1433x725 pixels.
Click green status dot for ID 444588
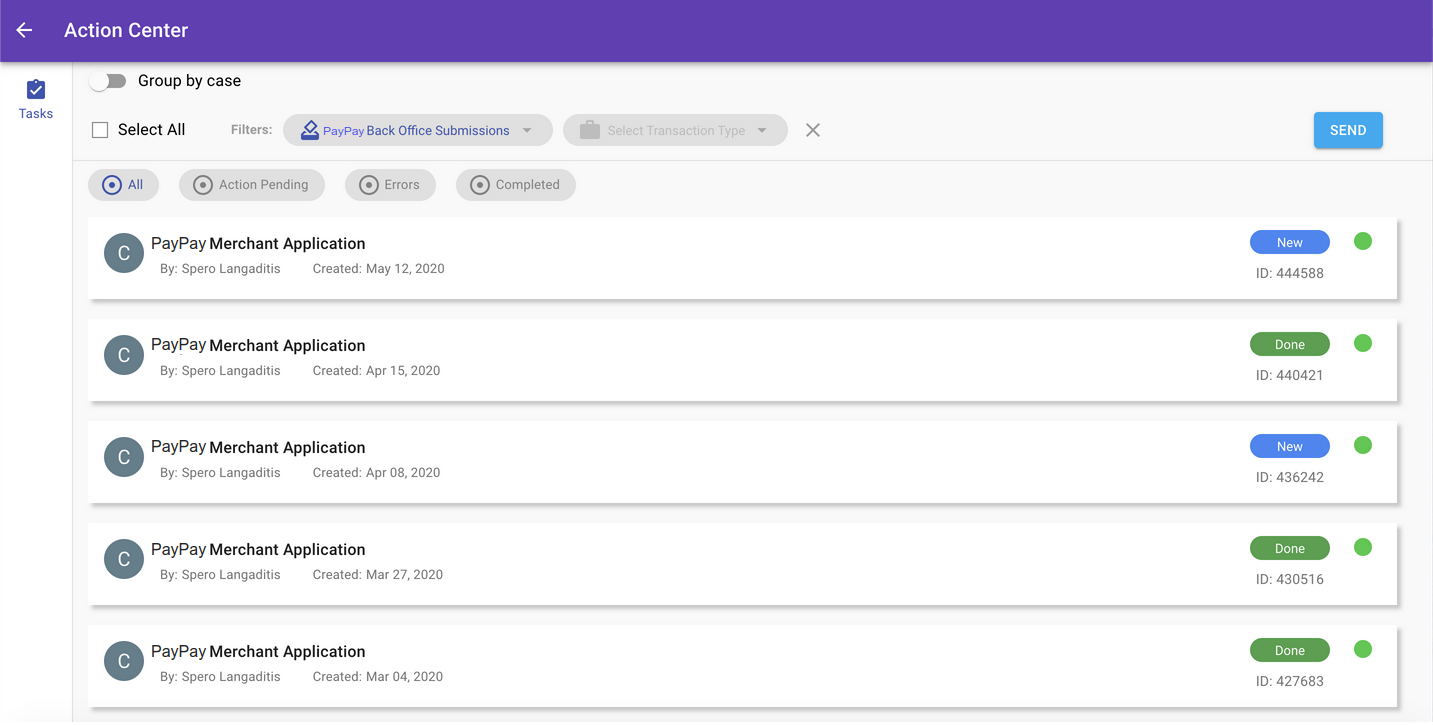click(1363, 241)
